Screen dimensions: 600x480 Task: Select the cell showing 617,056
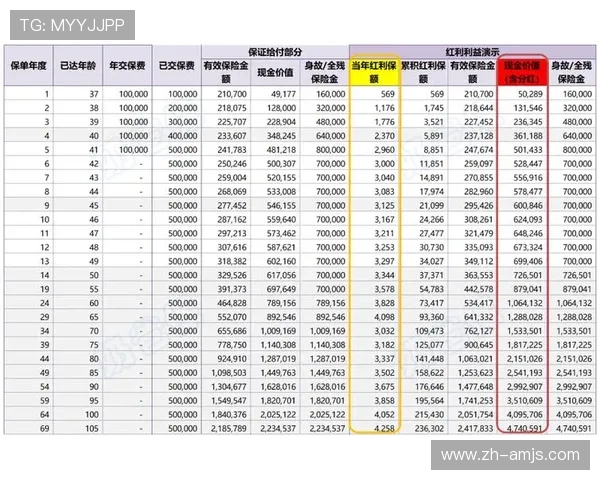[275, 275]
